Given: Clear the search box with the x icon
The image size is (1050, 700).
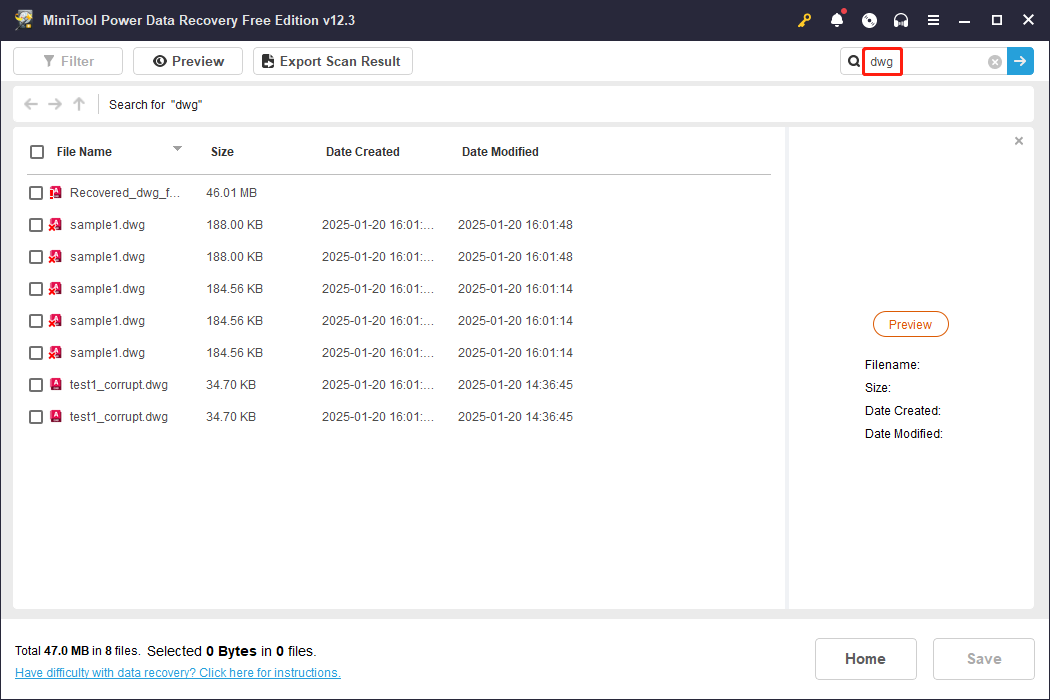Looking at the screenshot, I should [994, 61].
